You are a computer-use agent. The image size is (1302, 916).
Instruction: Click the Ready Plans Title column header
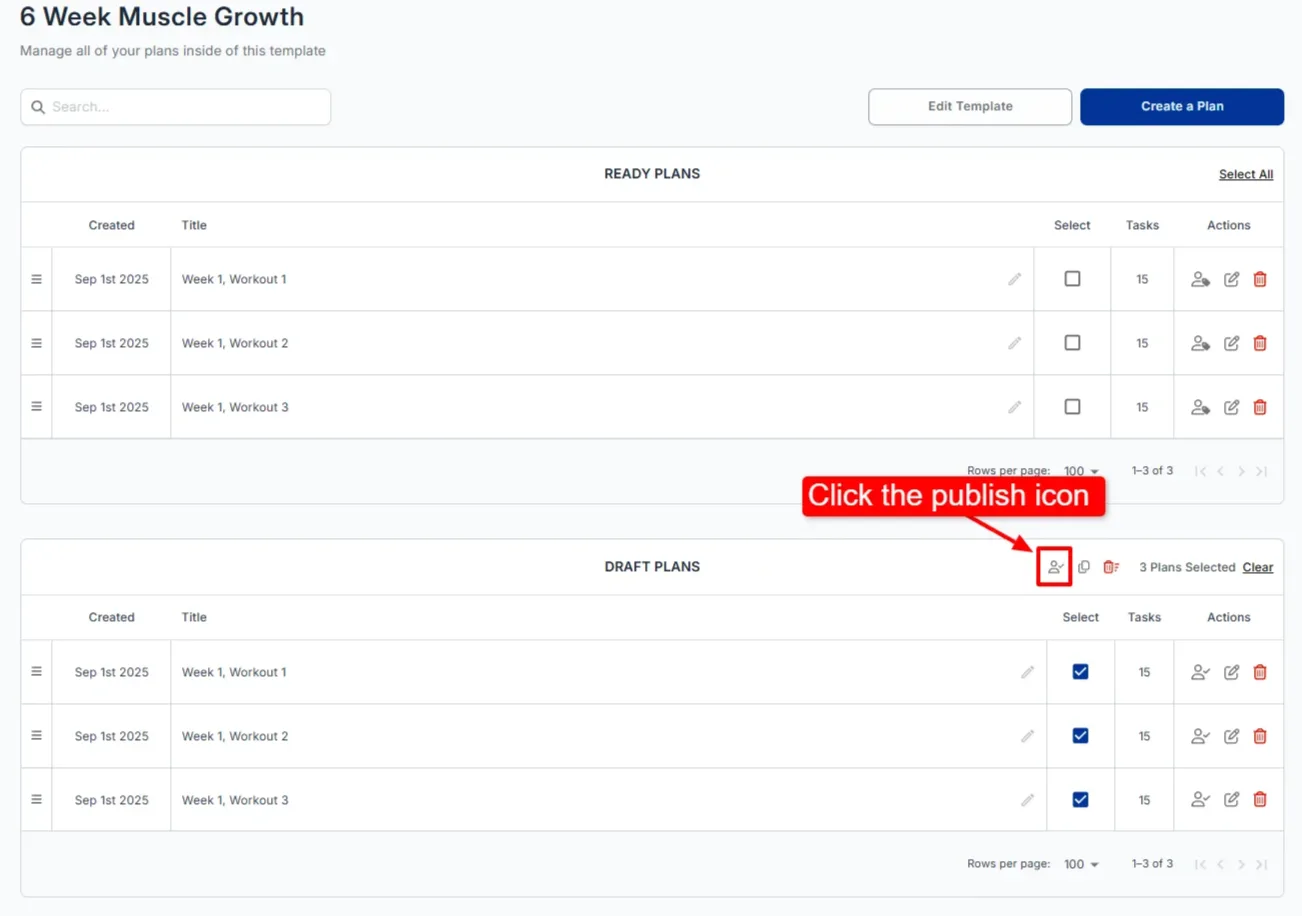click(x=194, y=225)
